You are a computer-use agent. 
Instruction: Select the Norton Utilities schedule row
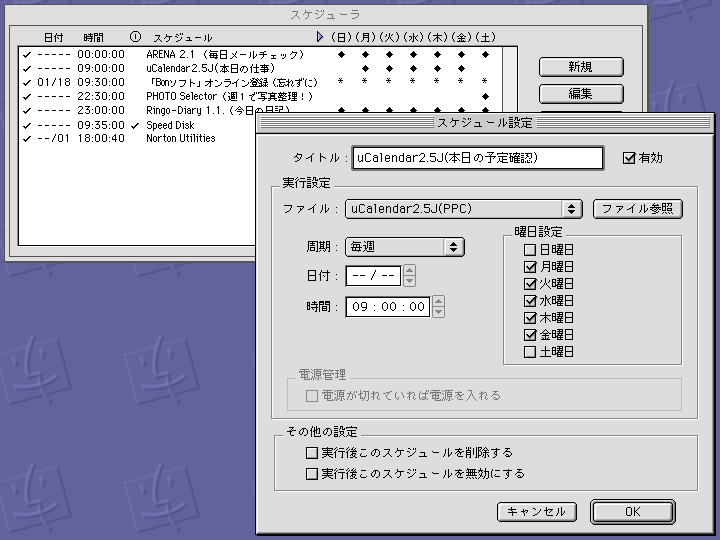(x=138, y=138)
